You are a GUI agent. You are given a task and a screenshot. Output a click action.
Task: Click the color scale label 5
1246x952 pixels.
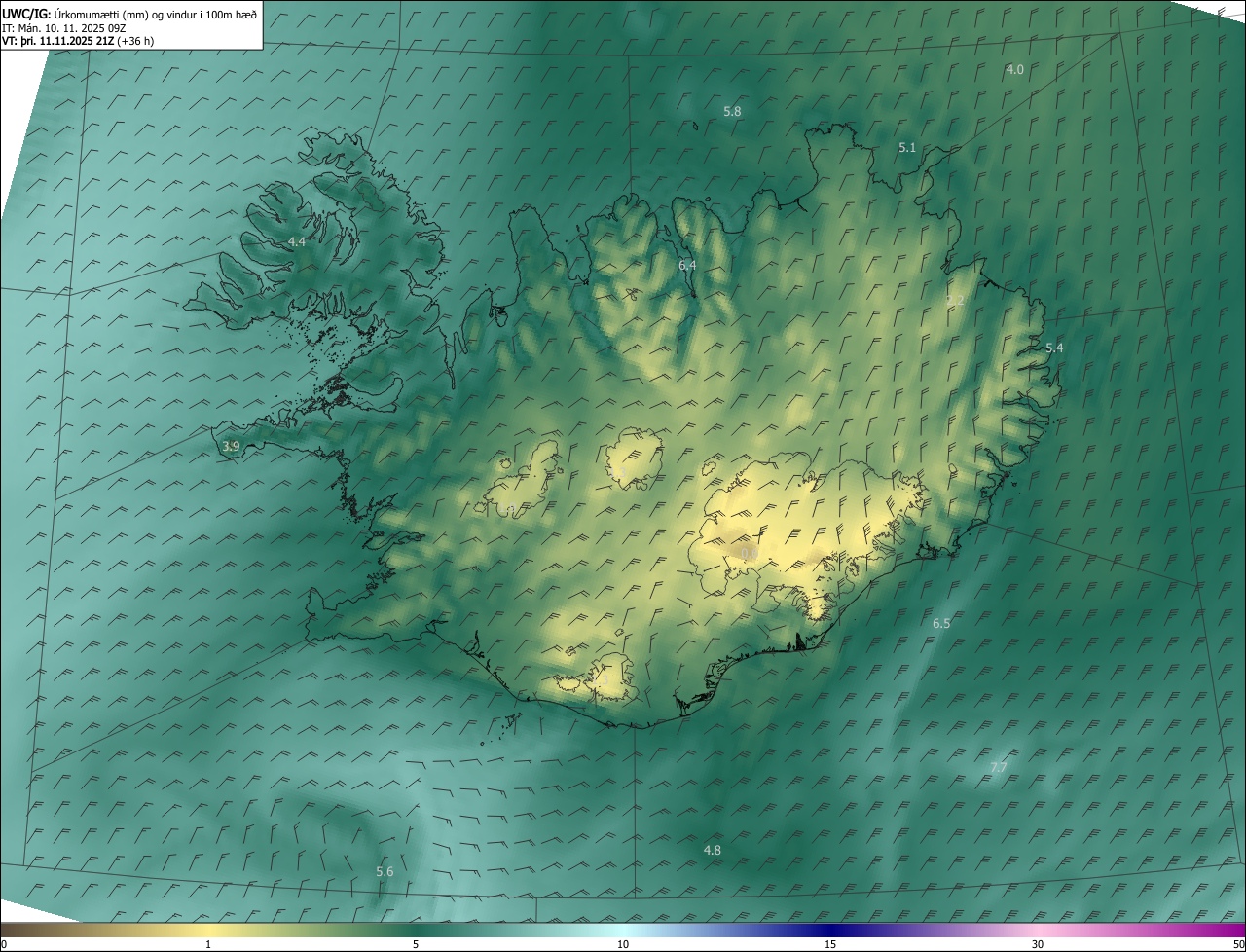point(416,944)
